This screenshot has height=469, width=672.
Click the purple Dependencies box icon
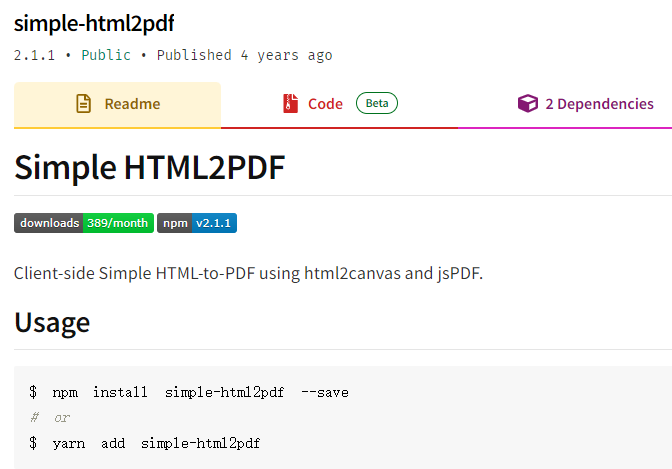tap(528, 103)
